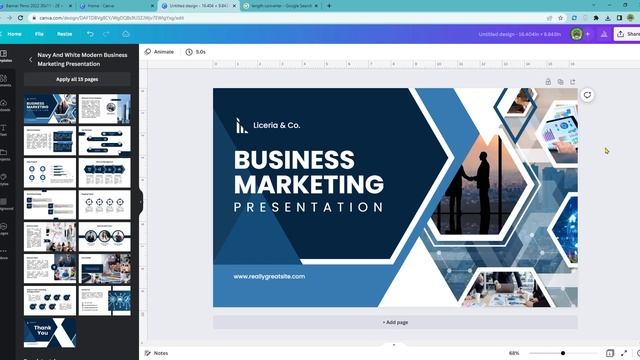The width and height of the screenshot is (640, 360).
Task: Open the Uploads sidebar tab
Action: [x=4, y=105]
